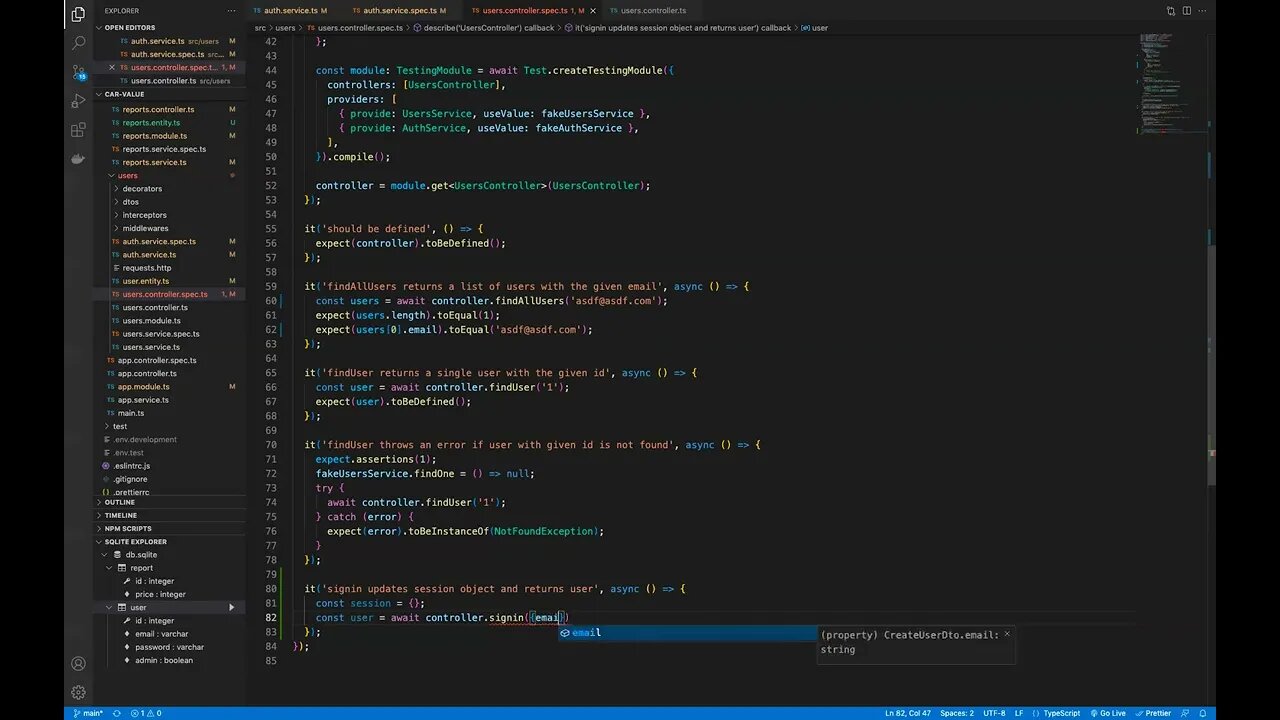Open Source Control view with 15 badge
This screenshot has height=720, width=1280.
tap(78, 72)
